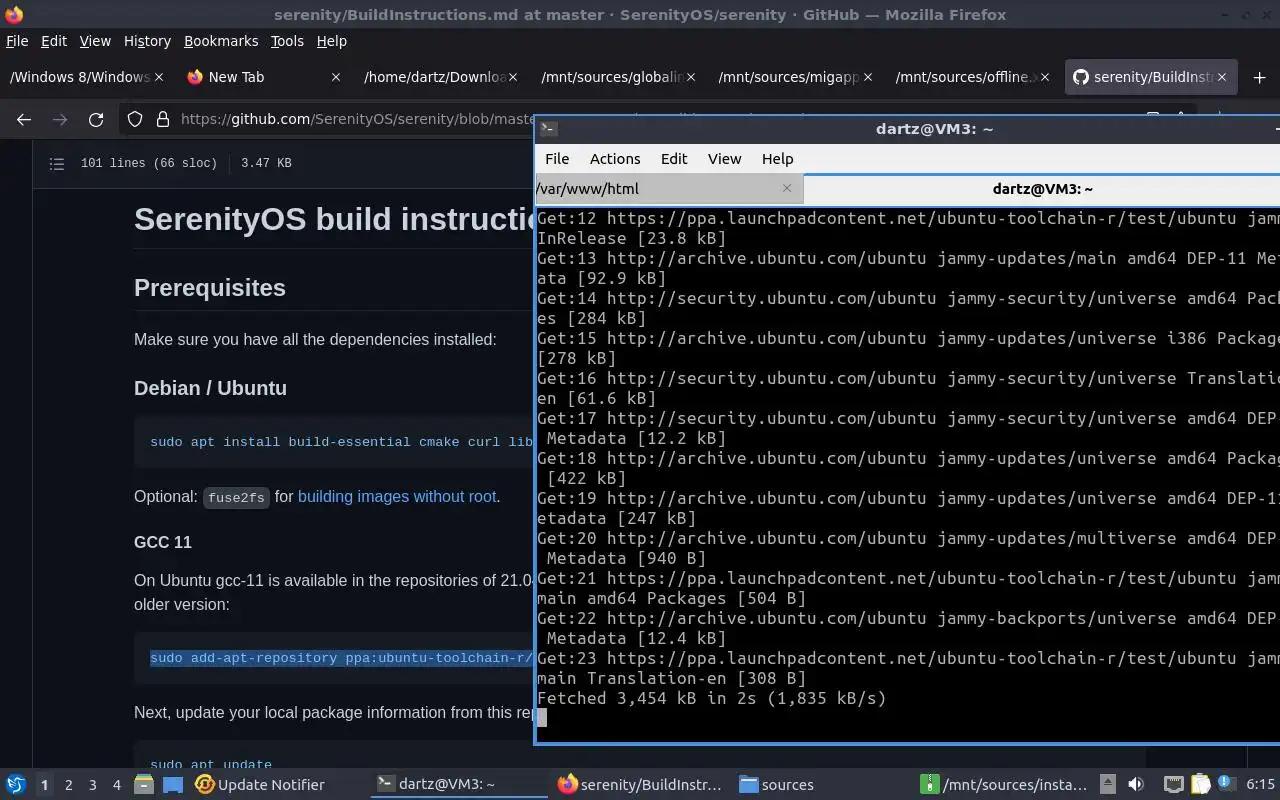Click the Firefox forward arrow button

[x=60, y=119]
